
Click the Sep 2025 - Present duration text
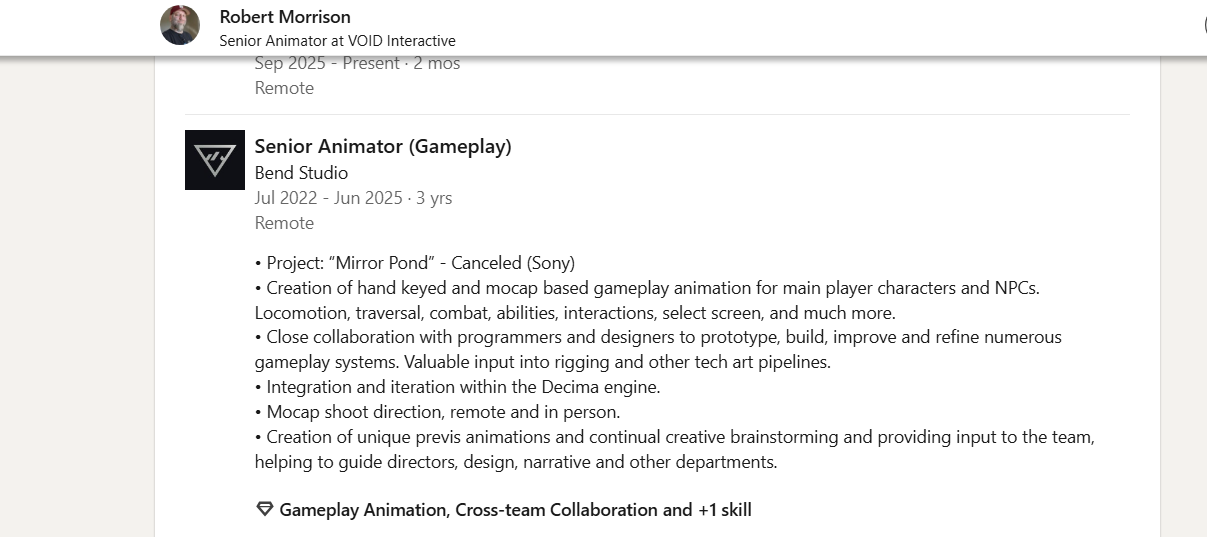coord(357,63)
